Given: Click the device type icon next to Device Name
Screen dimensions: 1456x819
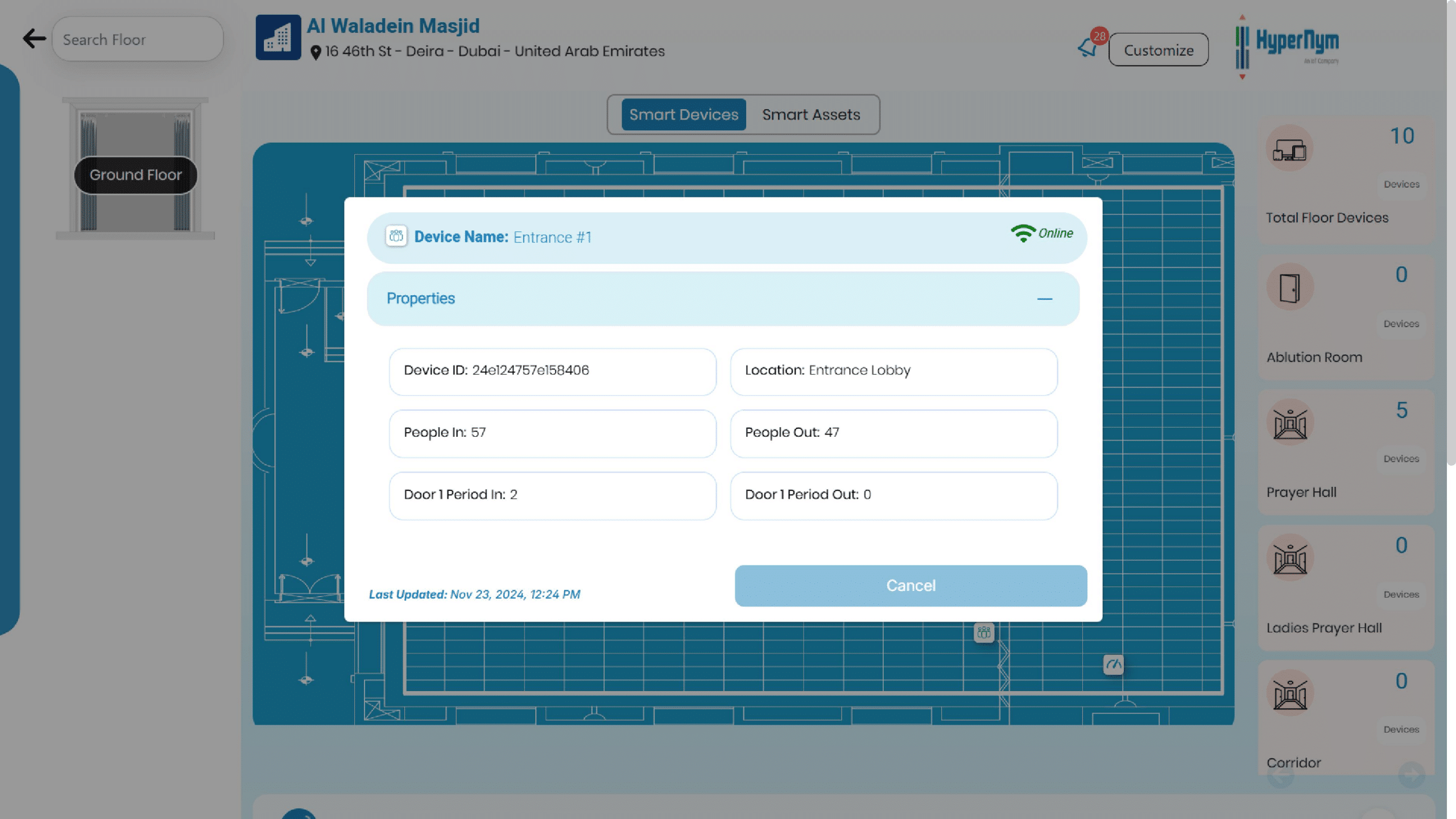Looking at the screenshot, I should click(x=396, y=236).
